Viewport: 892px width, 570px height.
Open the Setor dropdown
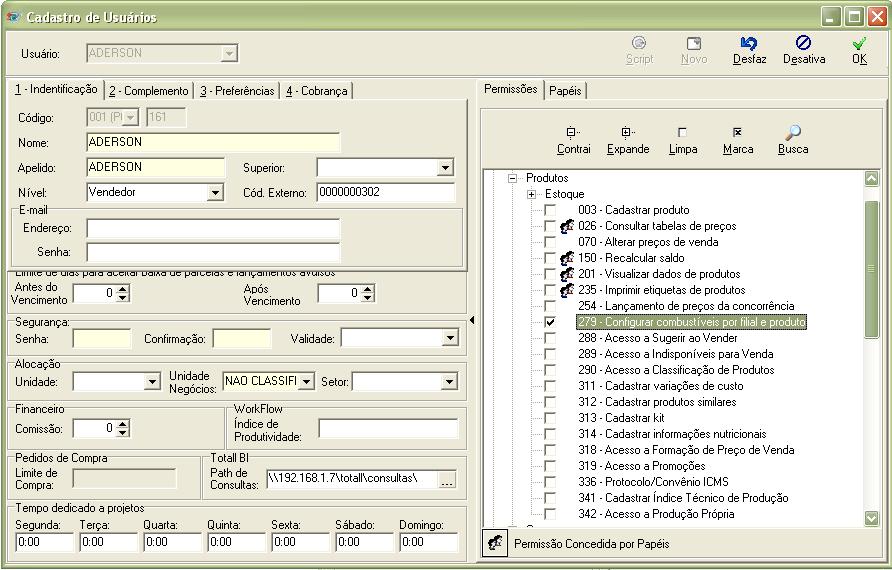coord(449,381)
